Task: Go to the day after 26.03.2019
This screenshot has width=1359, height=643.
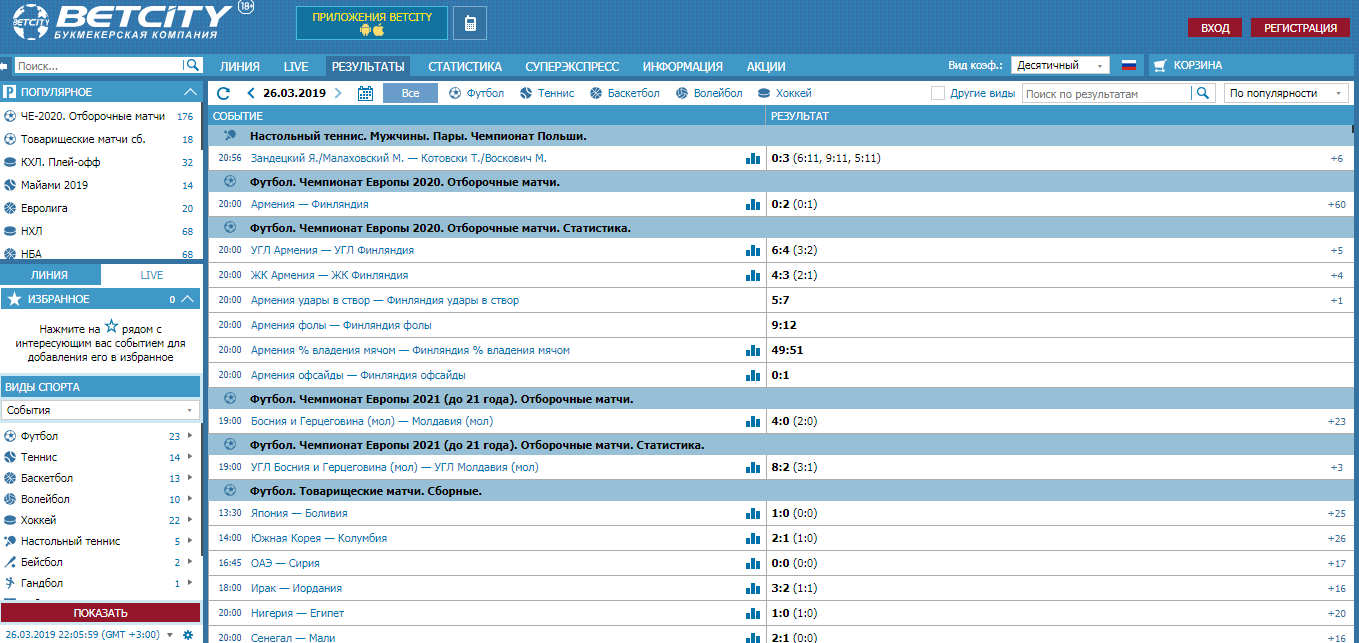Action: (338, 93)
